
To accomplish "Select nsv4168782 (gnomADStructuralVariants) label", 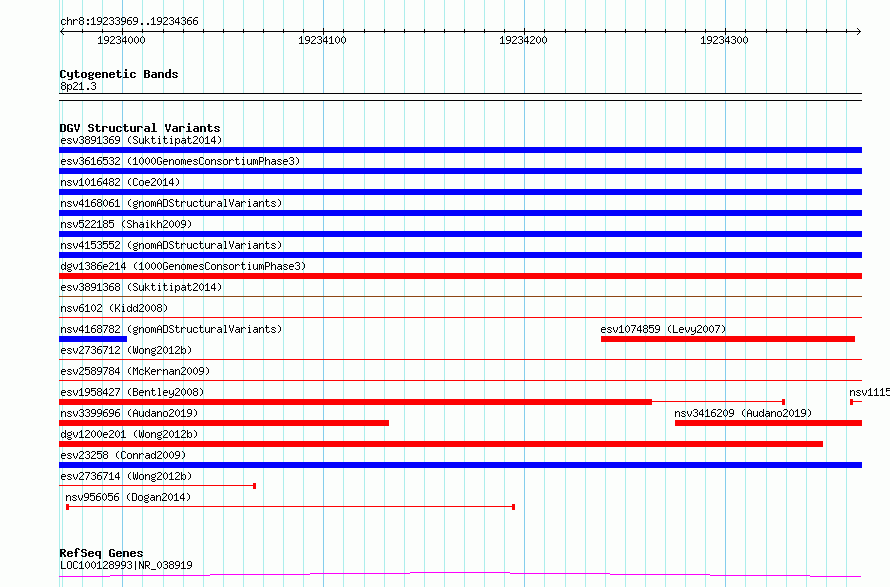I will pos(171,329).
